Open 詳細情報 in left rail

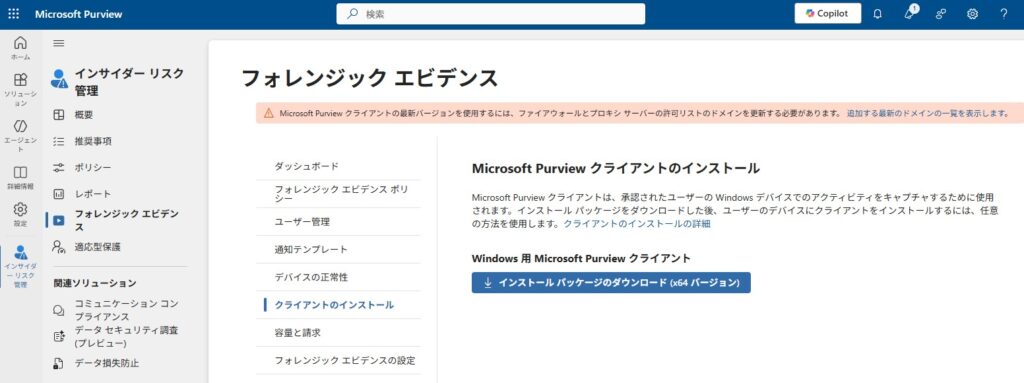tap(20, 177)
